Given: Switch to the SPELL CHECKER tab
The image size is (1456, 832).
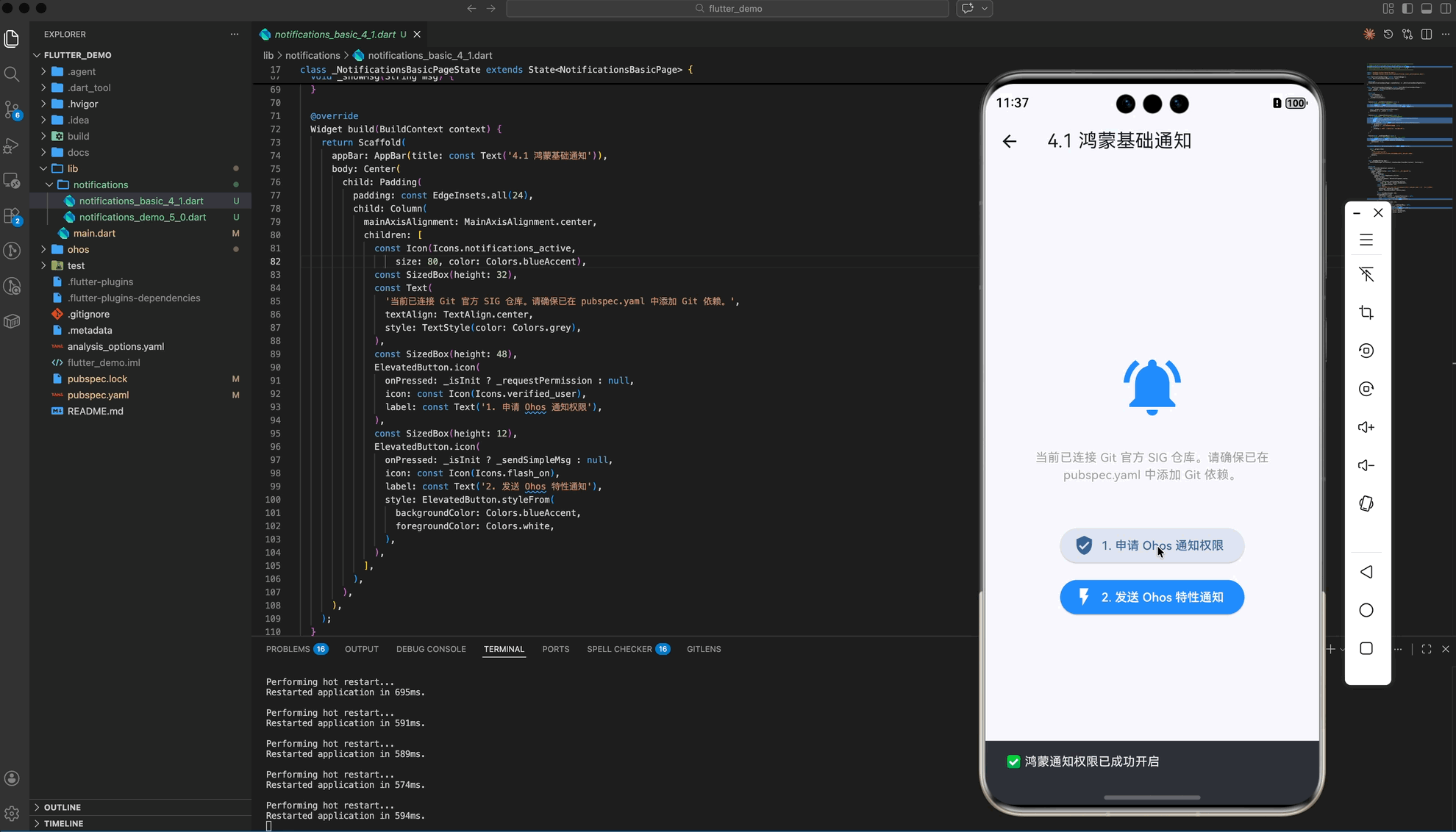Looking at the screenshot, I should click(628, 649).
